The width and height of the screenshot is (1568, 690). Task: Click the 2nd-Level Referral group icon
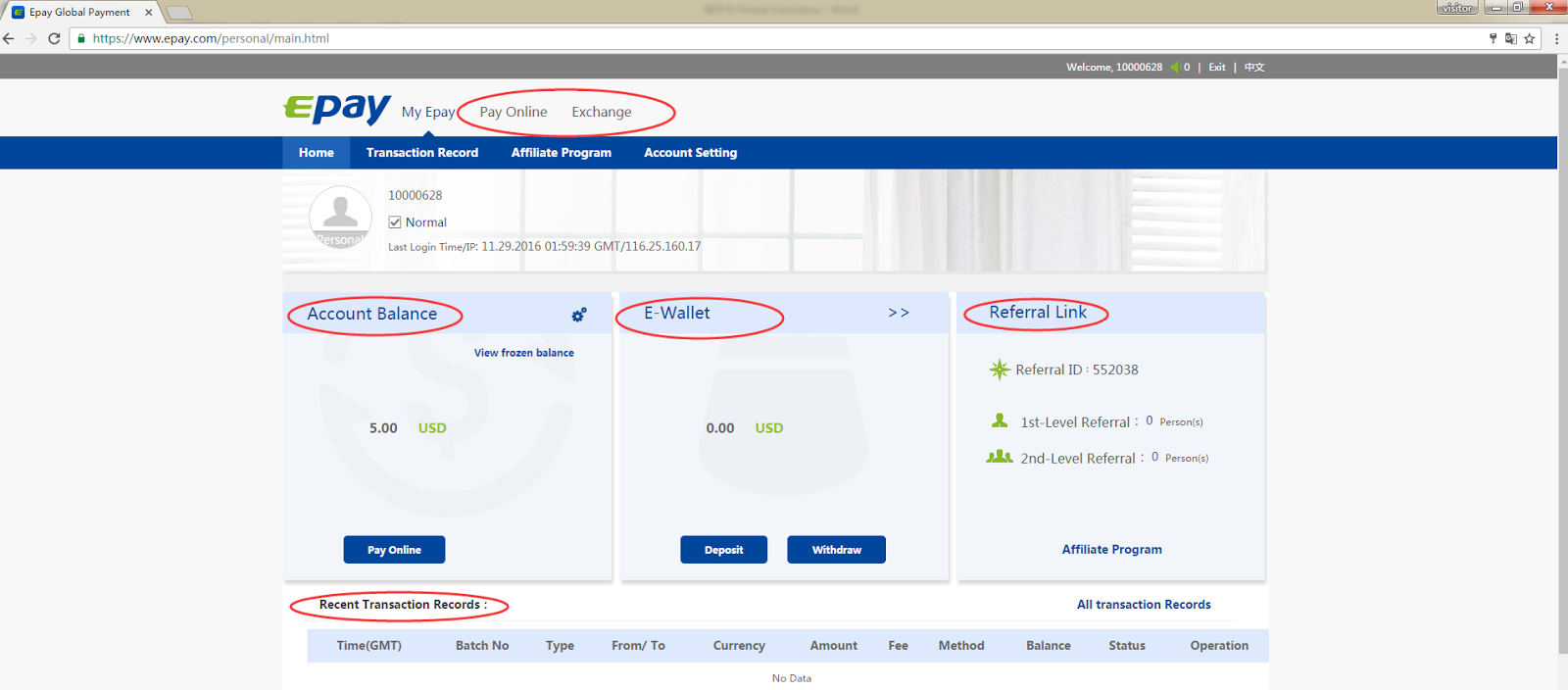1000,457
